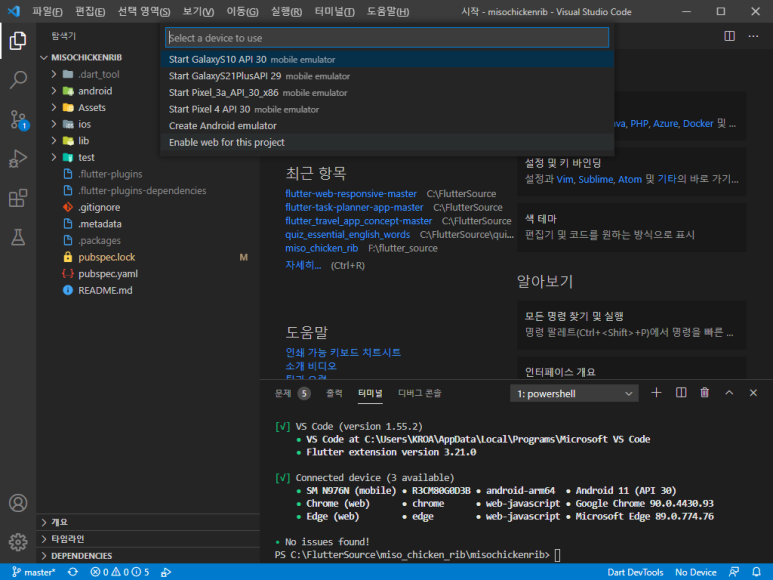Focus the Select a device input field

[x=387, y=38]
